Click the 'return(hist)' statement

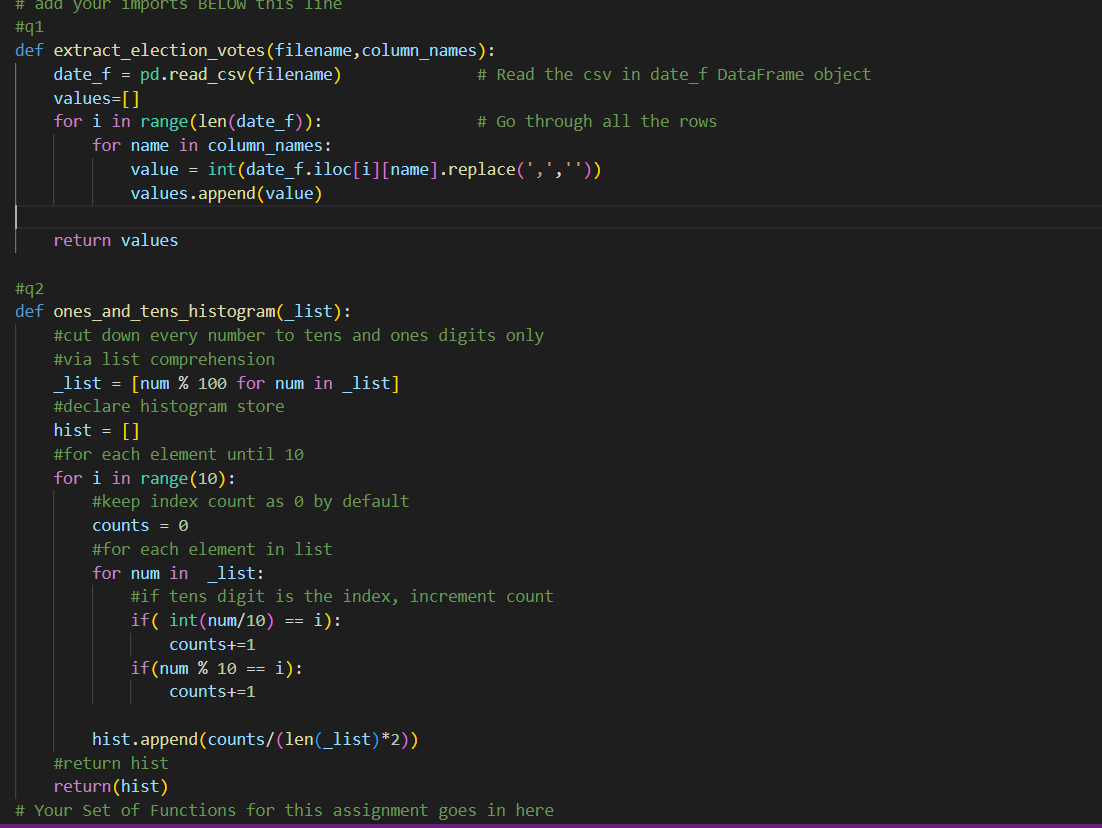click(x=111, y=787)
